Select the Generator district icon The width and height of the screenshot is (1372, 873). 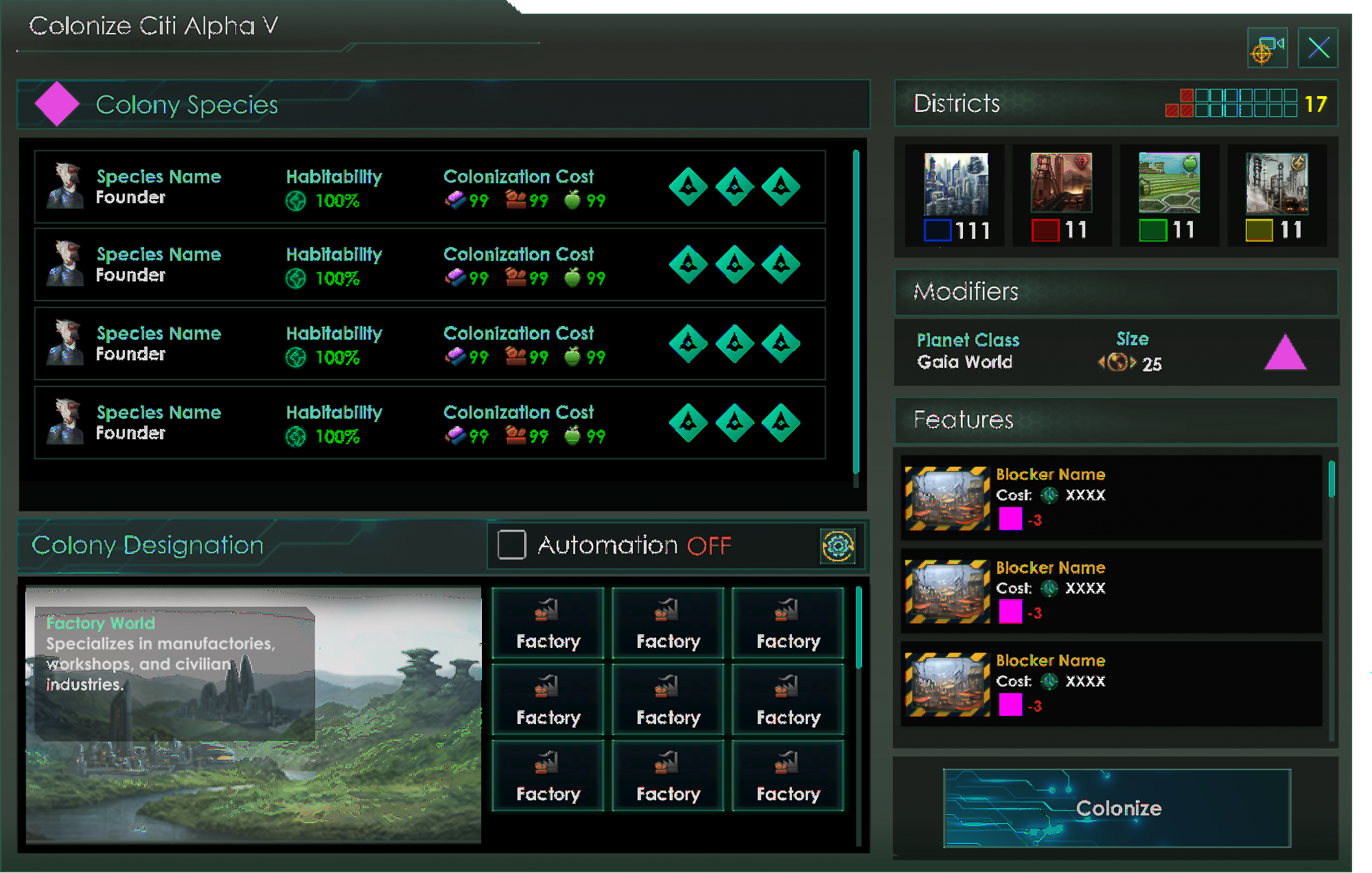(x=1277, y=183)
